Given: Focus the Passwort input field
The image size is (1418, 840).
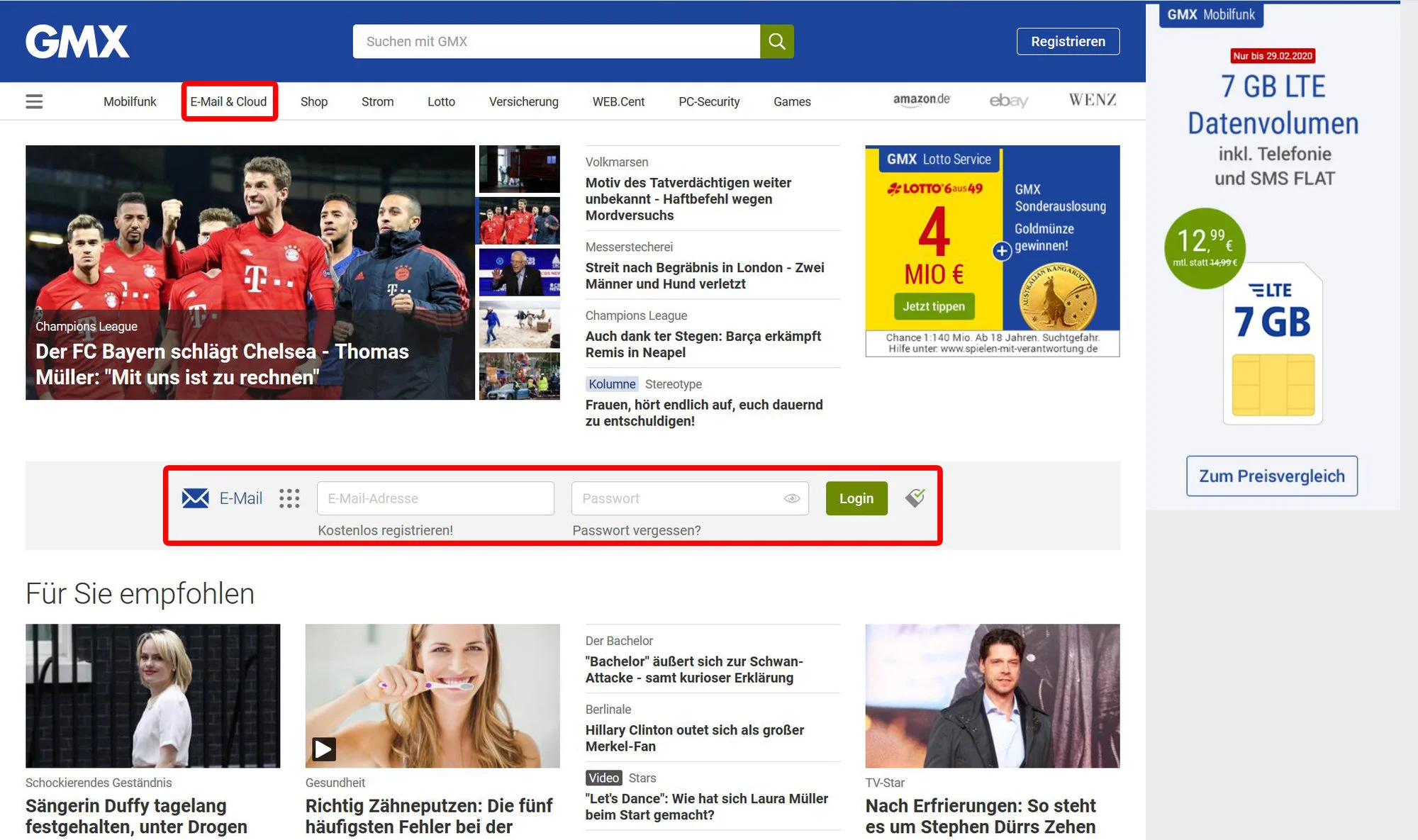Looking at the screenshot, I should coord(690,498).
